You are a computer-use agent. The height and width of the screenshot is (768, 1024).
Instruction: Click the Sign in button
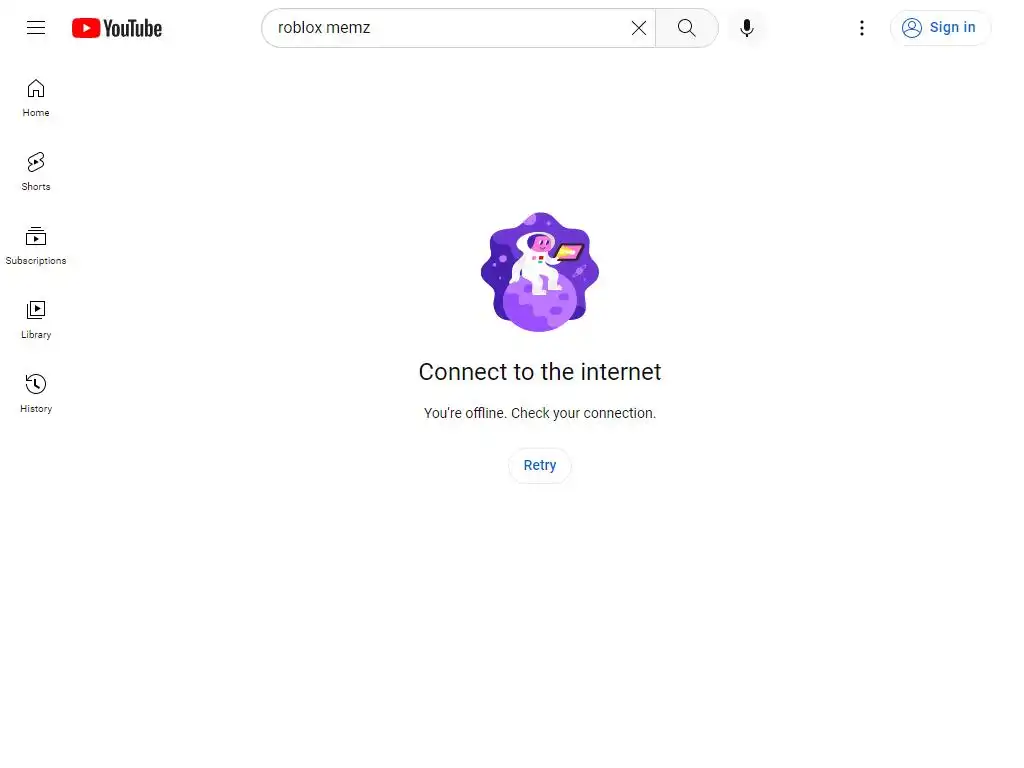click(x=940, y=27)
